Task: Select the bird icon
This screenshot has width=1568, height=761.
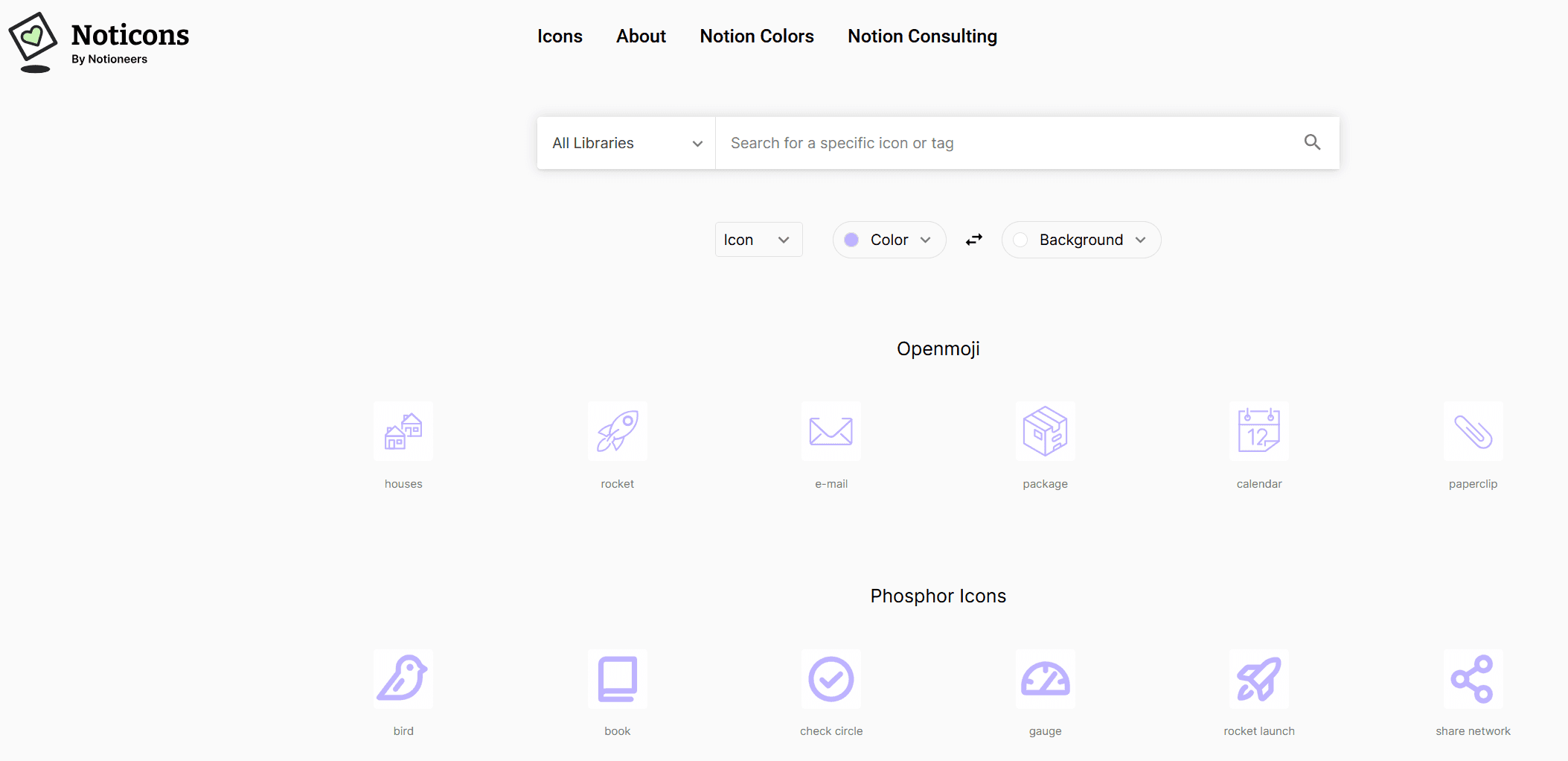Action: 403,679
